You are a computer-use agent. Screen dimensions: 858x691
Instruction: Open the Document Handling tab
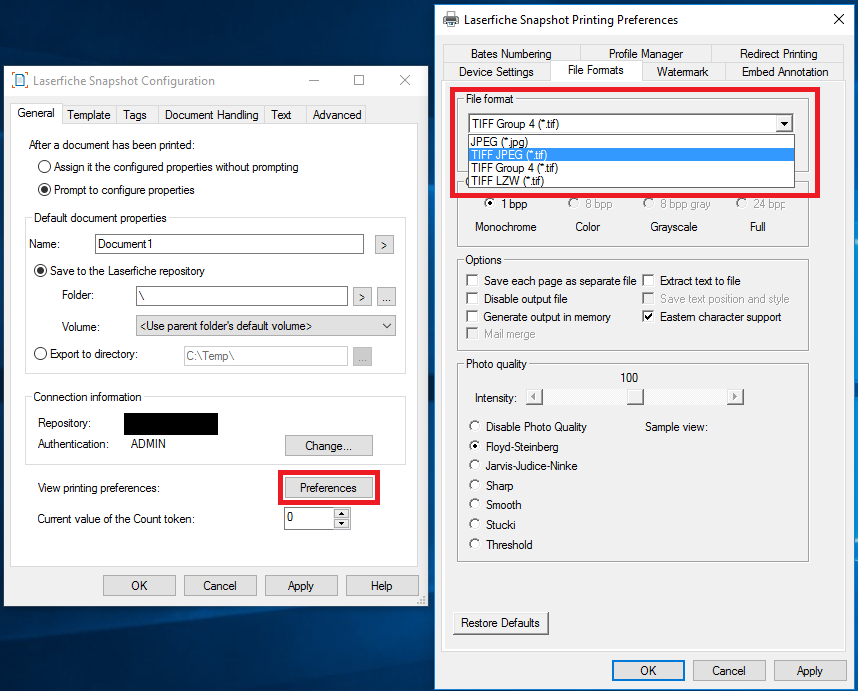pos(211,115)
